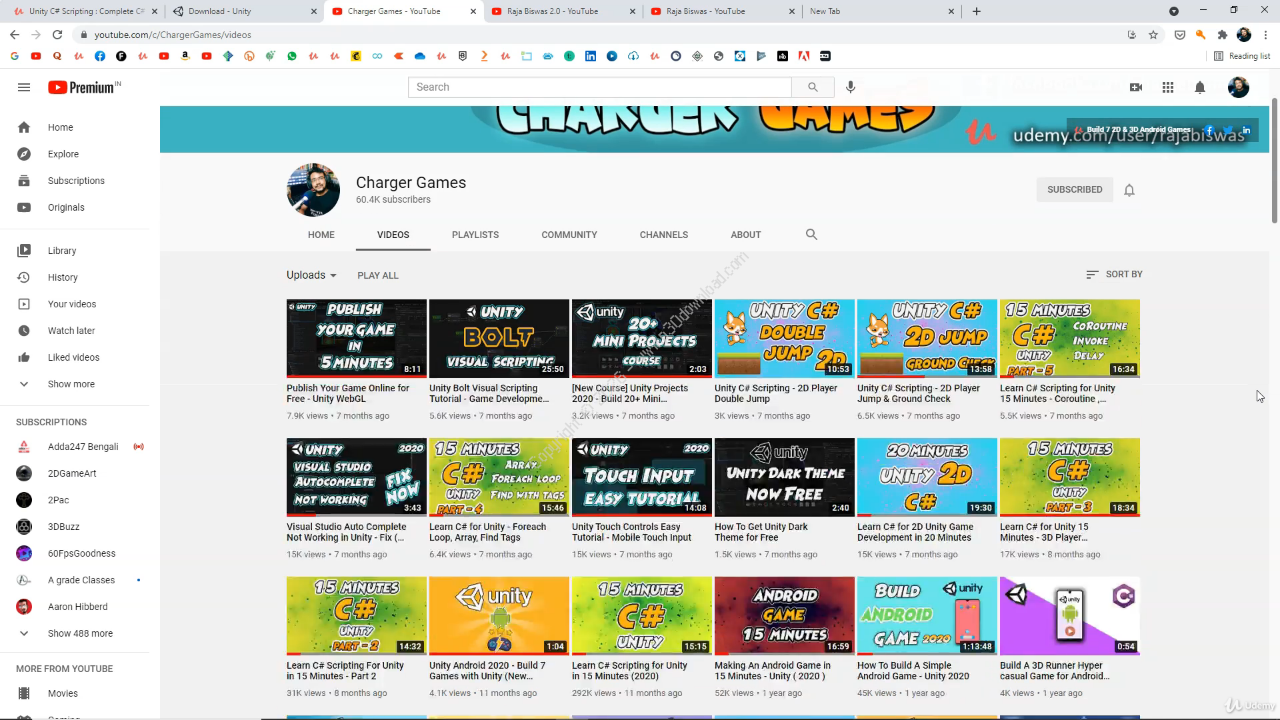Open browser Reading list
1280x720 pixels.
click(1242, 56)
